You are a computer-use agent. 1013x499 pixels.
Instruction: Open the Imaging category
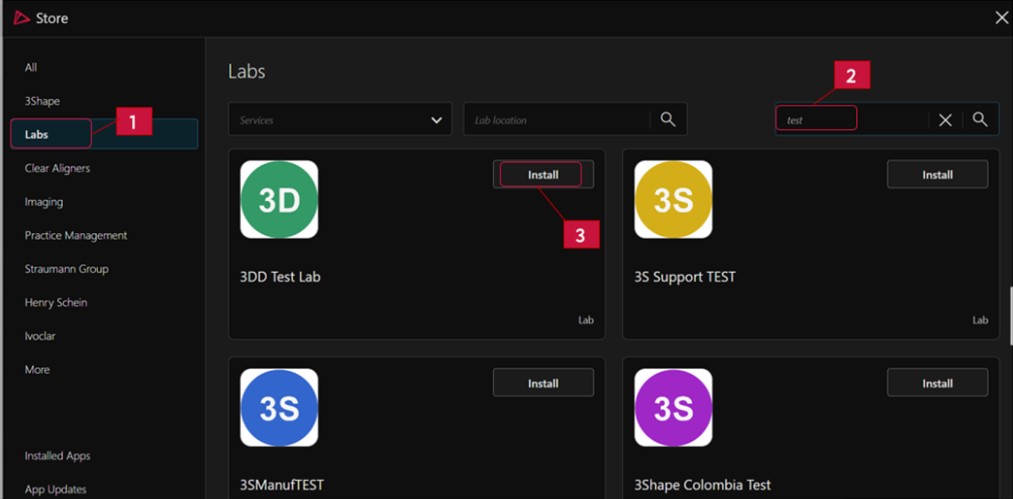tap(44, 202)
